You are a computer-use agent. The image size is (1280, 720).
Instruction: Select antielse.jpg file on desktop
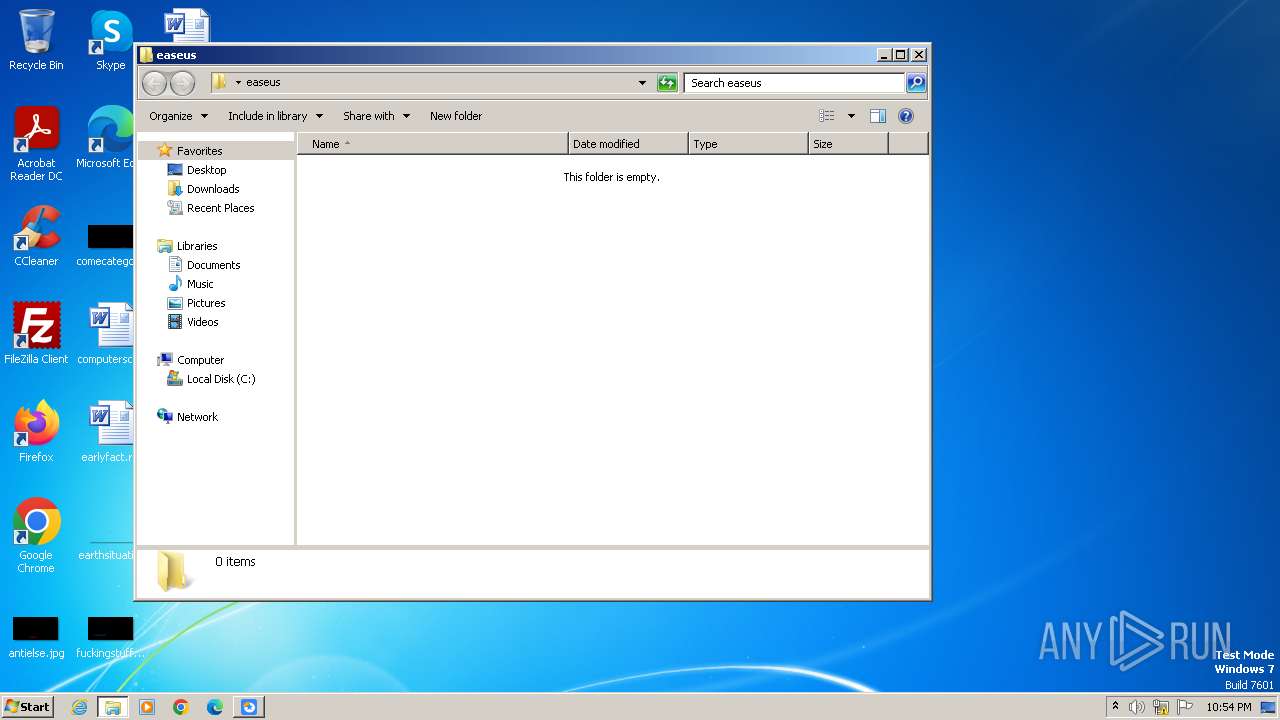click(x=36, y=638)
